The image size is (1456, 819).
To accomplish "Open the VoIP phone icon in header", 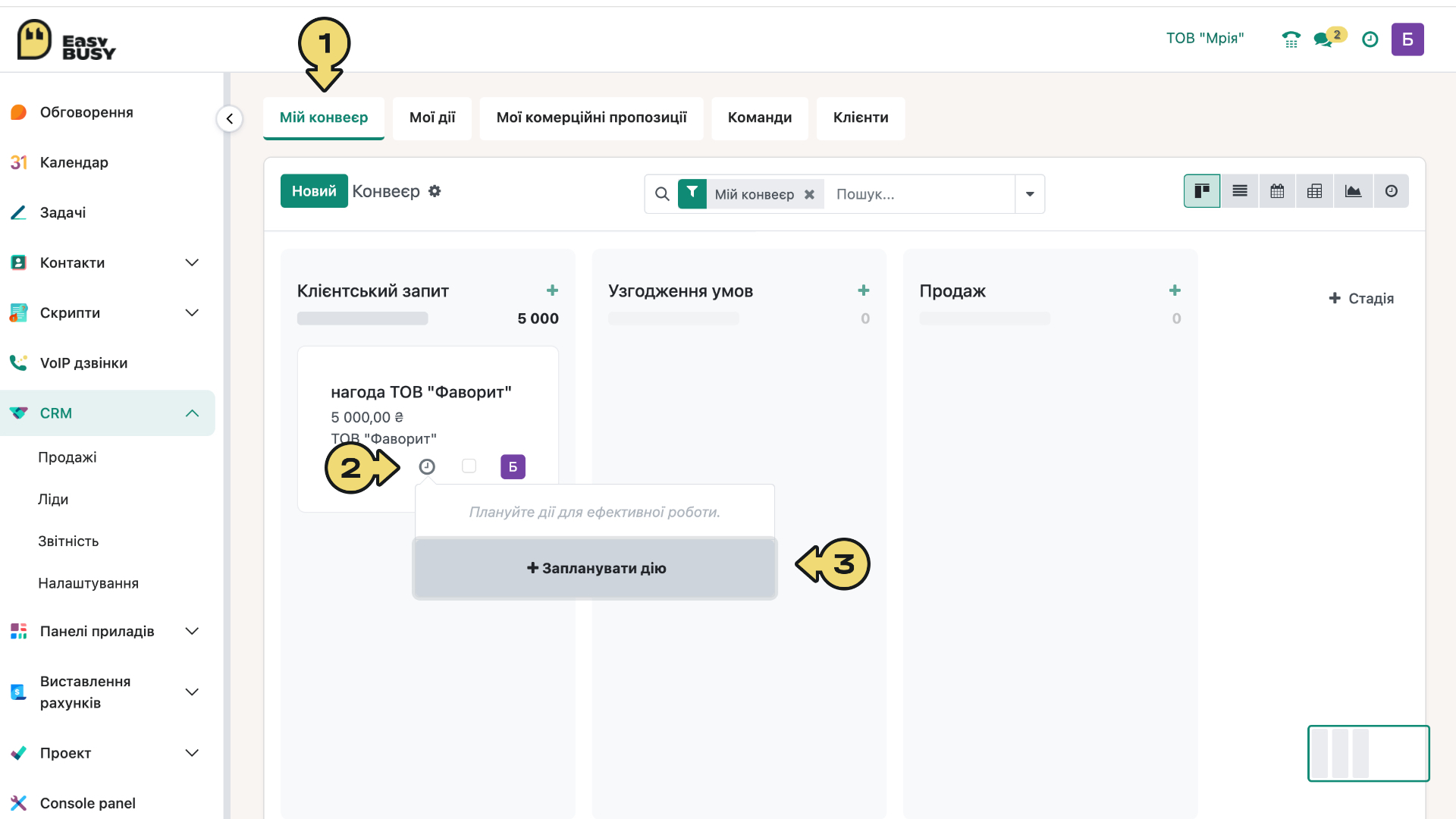I will point(1291,39).
